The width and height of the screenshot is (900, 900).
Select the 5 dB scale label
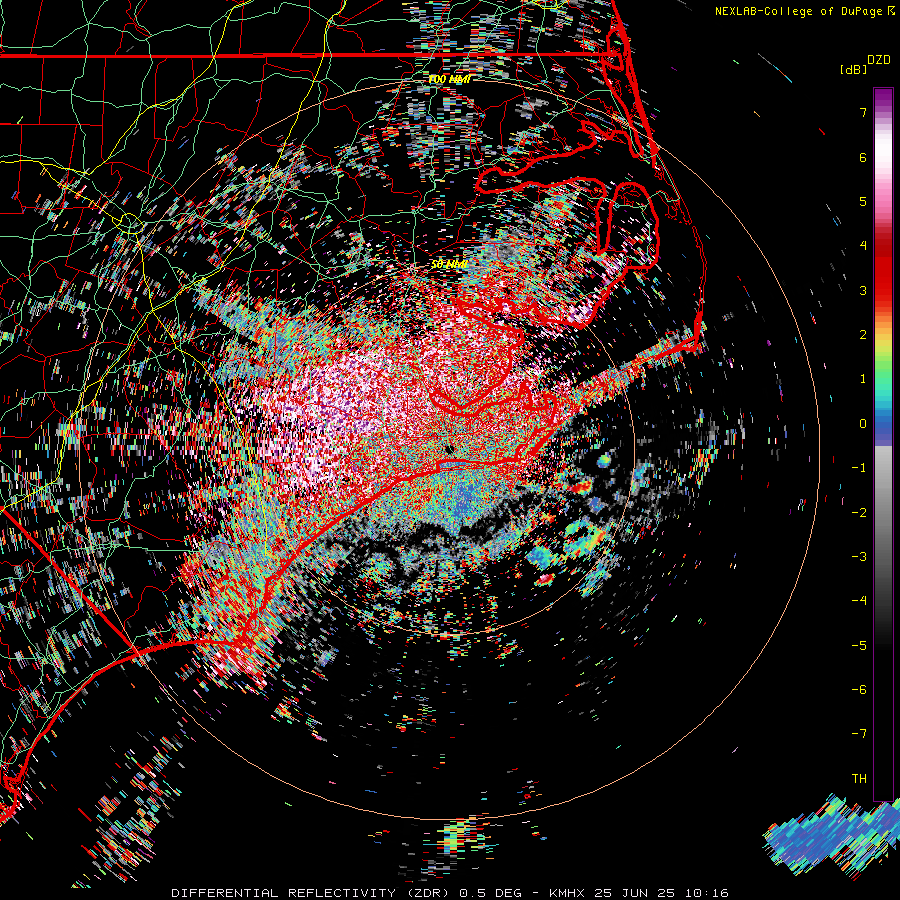coord(863,201)
